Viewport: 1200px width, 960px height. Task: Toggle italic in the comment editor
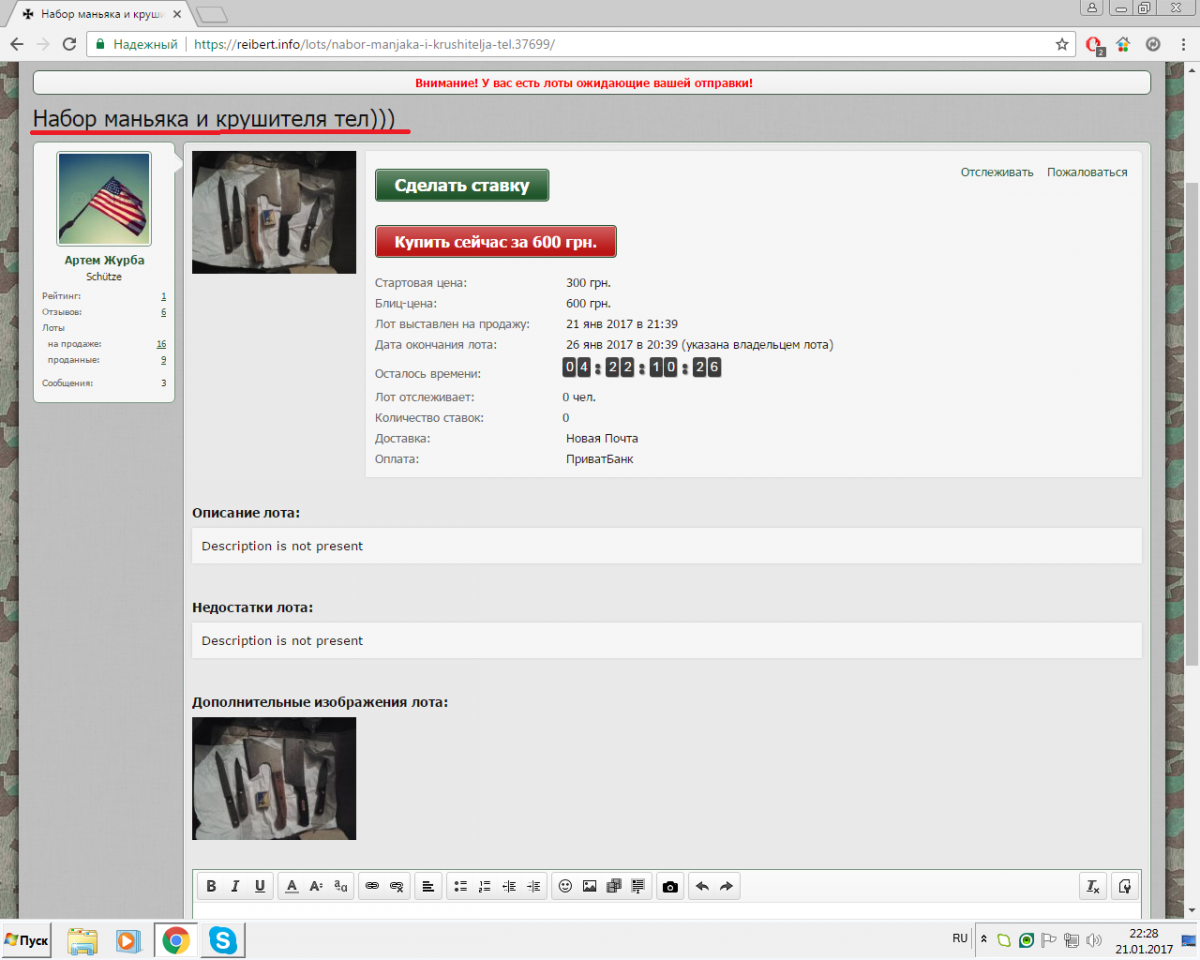[235, 886]
